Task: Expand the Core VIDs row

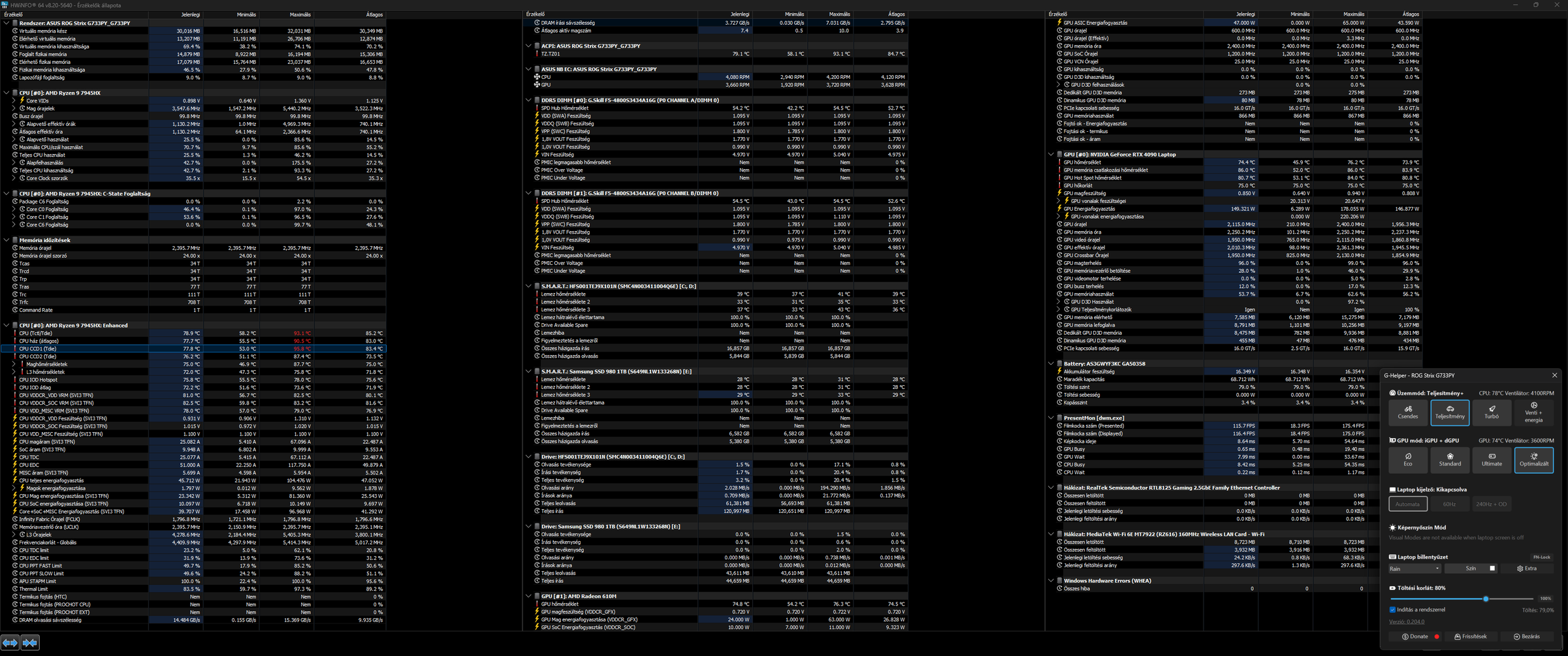Action: (14, 101)
